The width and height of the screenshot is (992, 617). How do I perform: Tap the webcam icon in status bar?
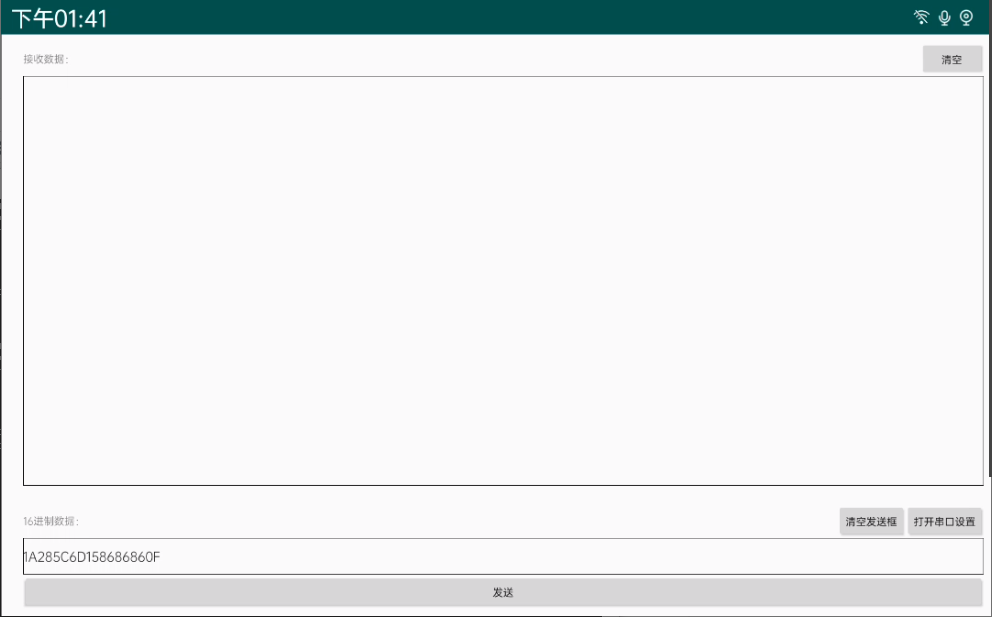(966, 18)
